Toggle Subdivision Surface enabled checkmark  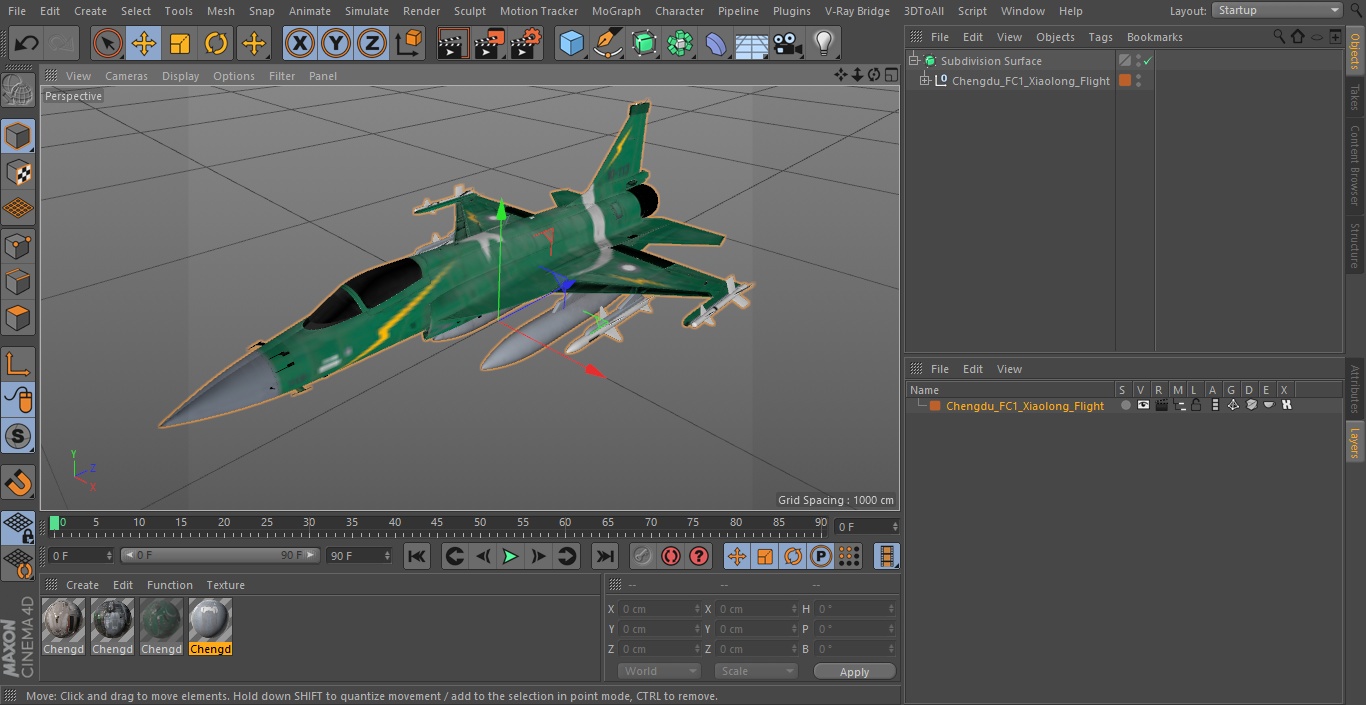(x=1148, y=61)
